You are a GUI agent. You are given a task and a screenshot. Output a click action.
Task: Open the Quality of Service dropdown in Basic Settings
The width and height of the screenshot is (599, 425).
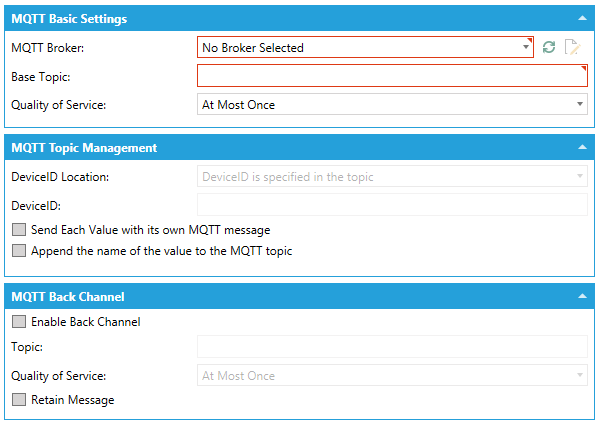coord(392,104)
